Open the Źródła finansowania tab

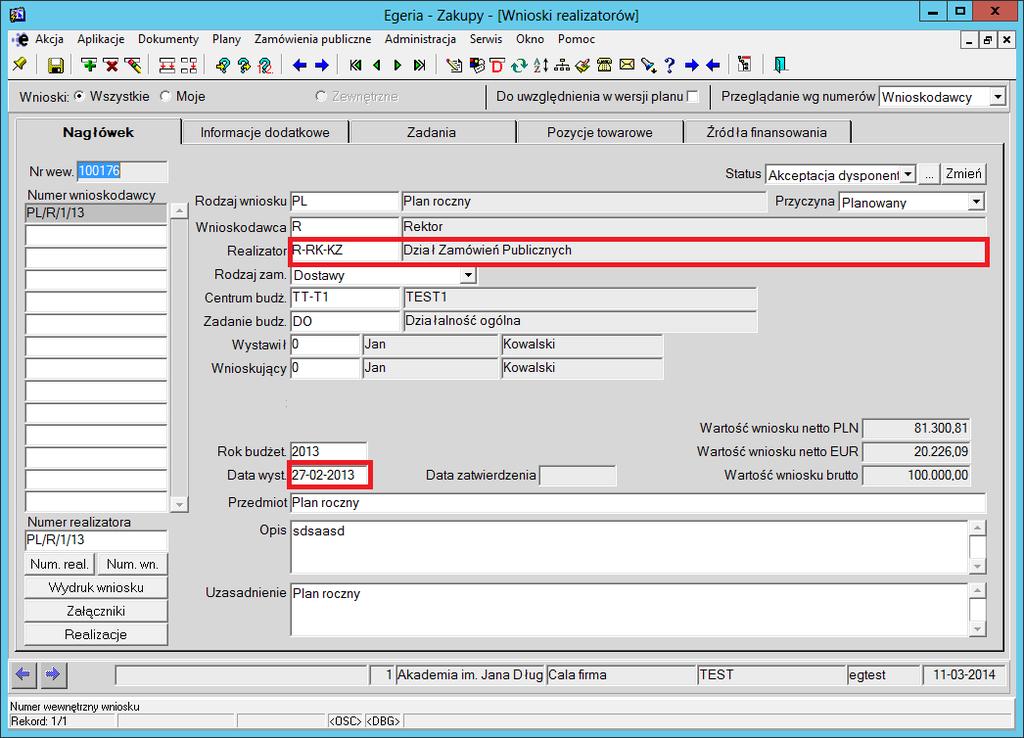767,133
